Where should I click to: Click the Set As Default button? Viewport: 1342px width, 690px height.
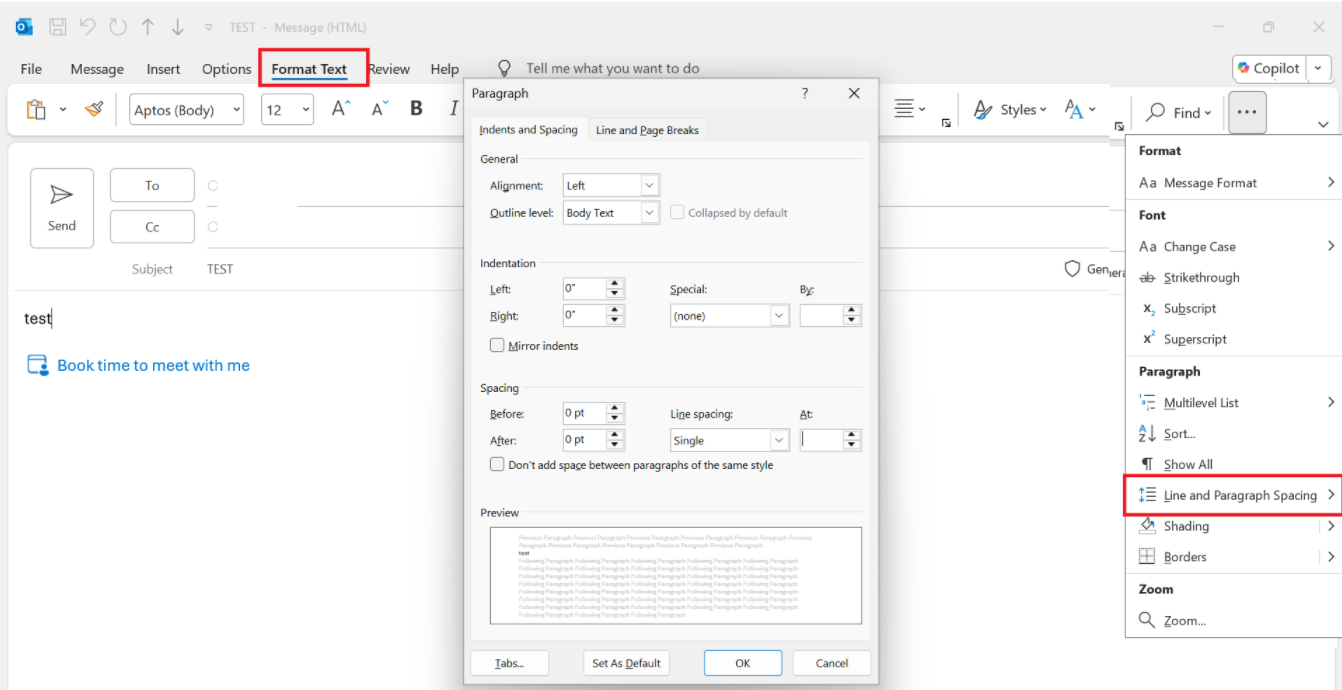[626, 663]
